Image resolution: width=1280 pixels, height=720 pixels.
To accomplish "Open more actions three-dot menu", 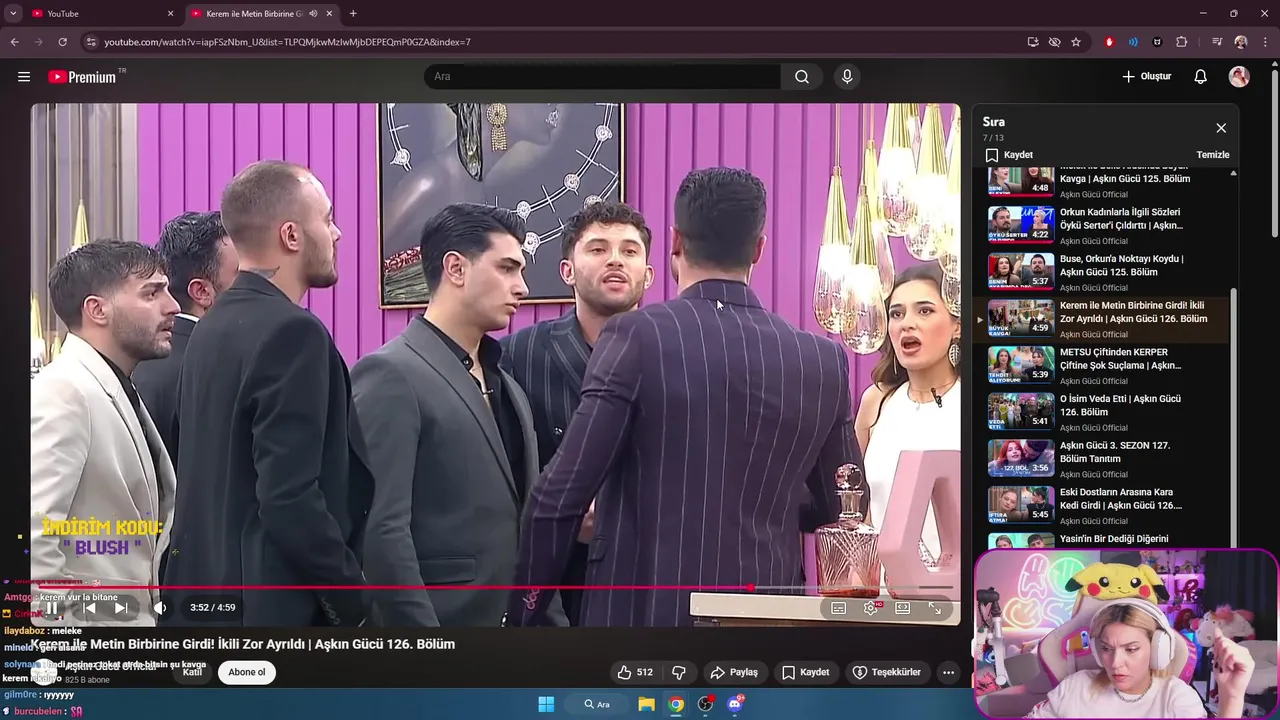I will tap(948, 672).
